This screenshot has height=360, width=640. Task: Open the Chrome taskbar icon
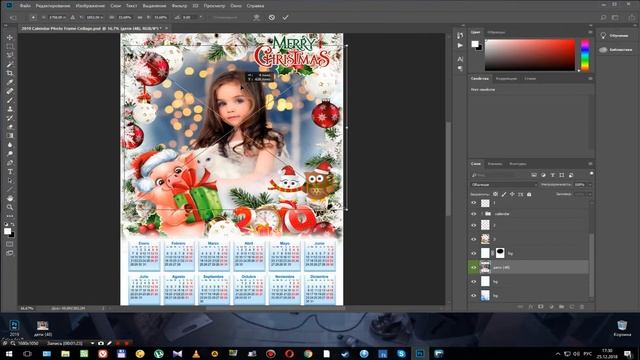tap(308, 353)
